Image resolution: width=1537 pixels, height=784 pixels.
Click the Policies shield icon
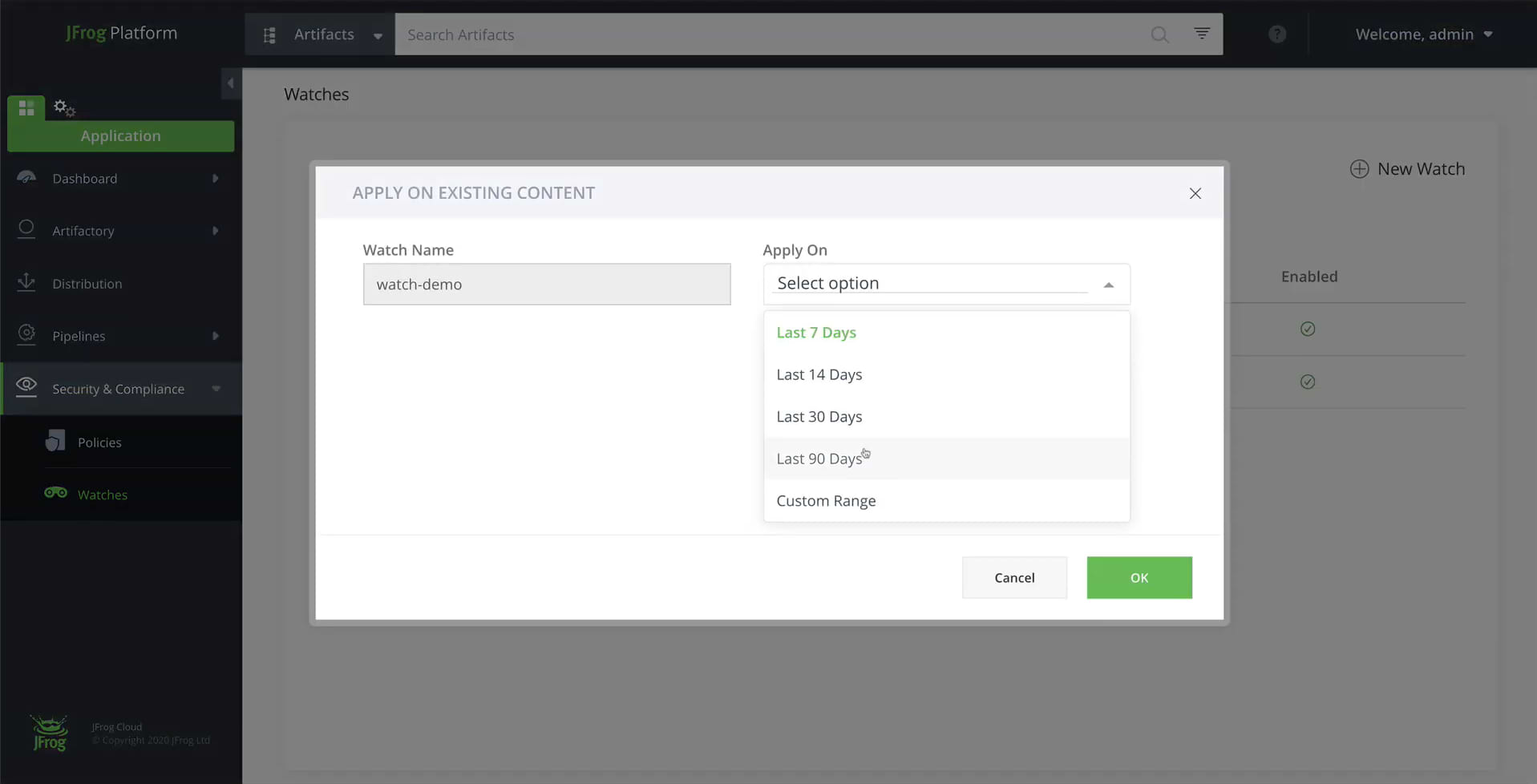pyautogui.click(x=54, y=440)
